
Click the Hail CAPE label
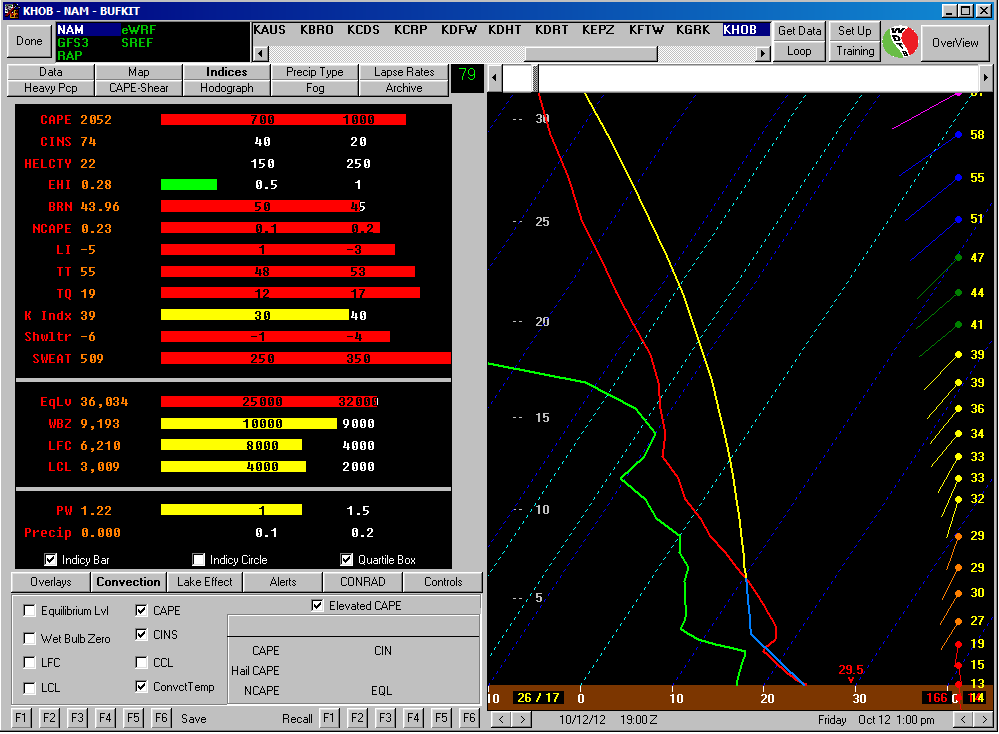(255, 670)
